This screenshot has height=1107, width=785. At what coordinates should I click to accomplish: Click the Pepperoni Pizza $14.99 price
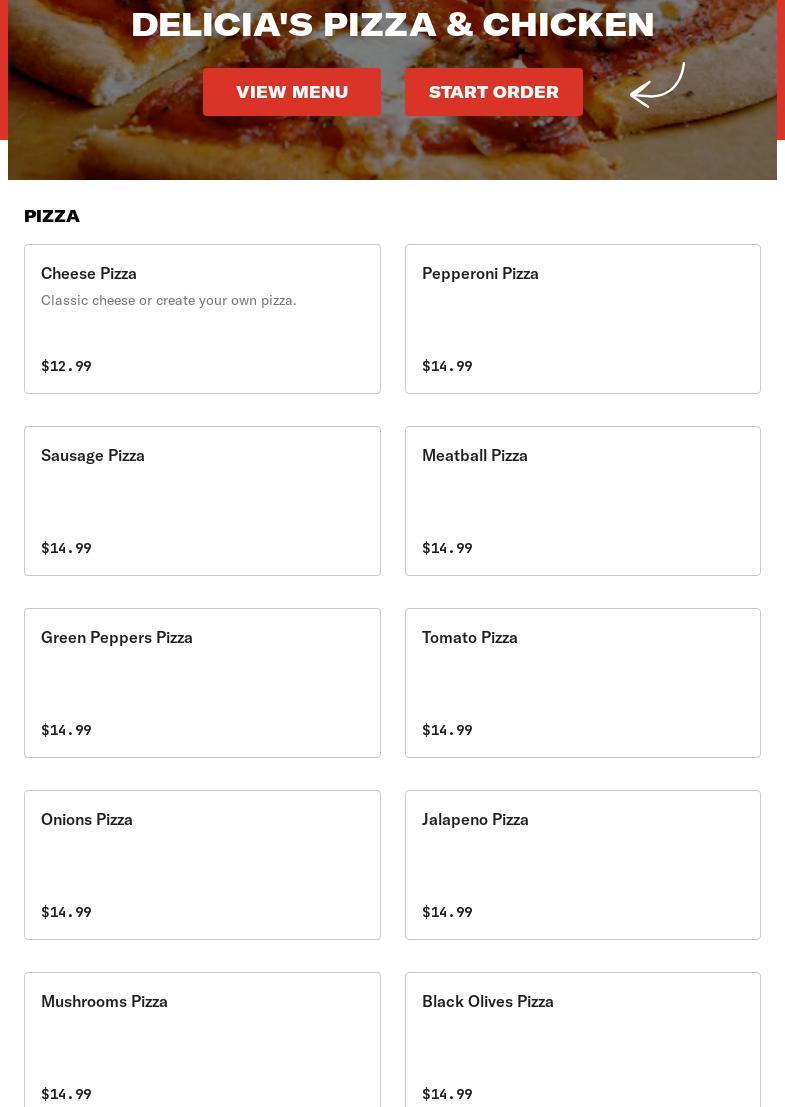pyautogui.click(x=448, y=366)
